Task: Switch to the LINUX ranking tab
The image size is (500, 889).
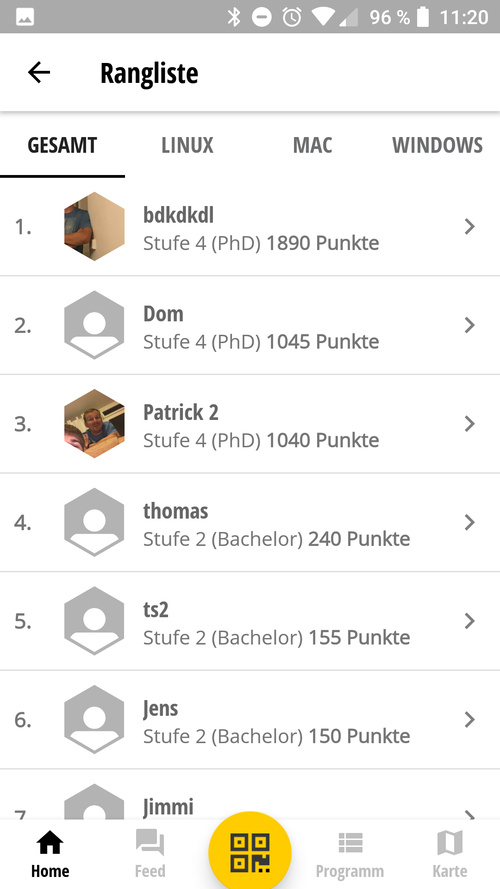Action: [188, 146]
